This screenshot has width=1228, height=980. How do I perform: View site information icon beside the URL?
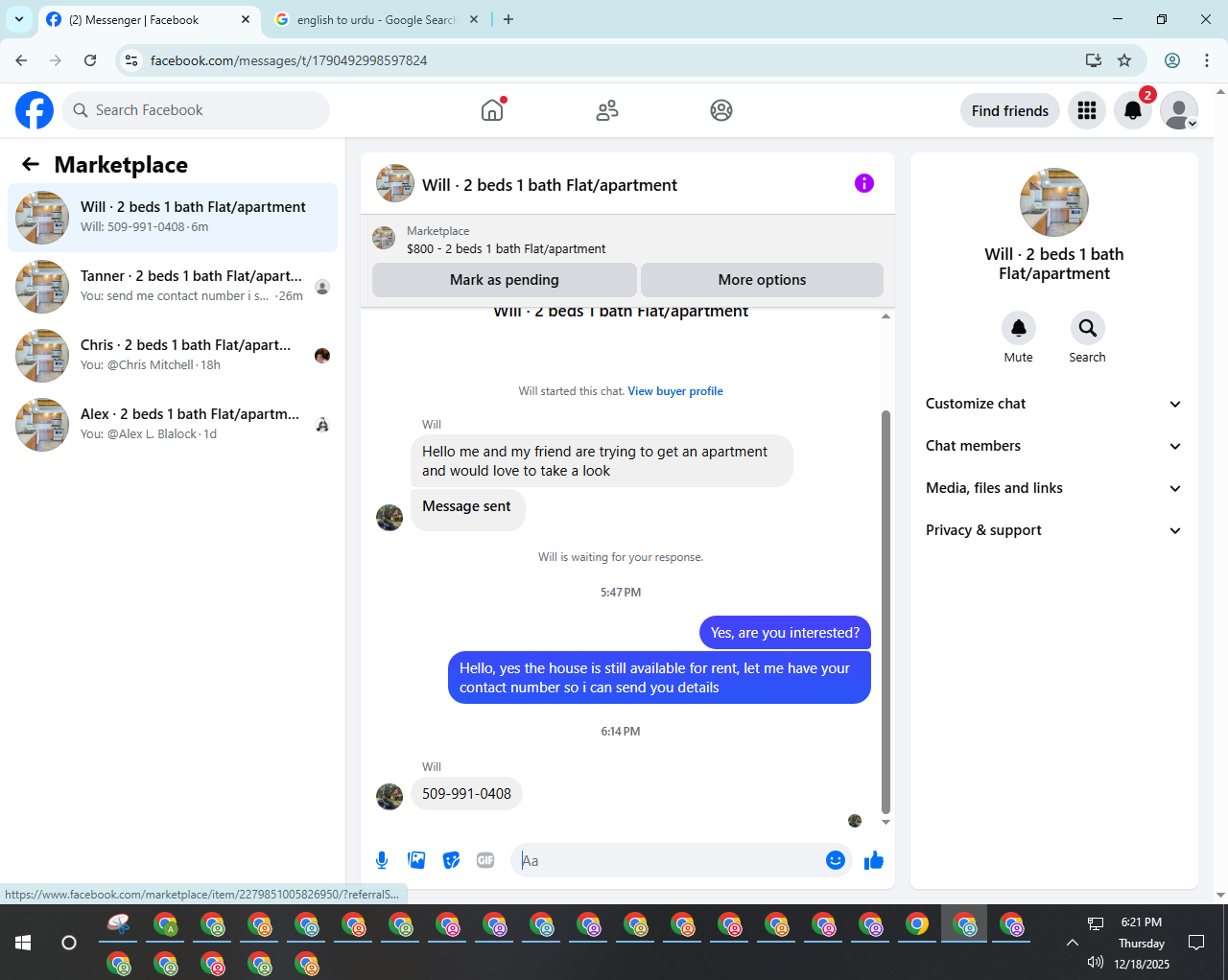(131, 60)
